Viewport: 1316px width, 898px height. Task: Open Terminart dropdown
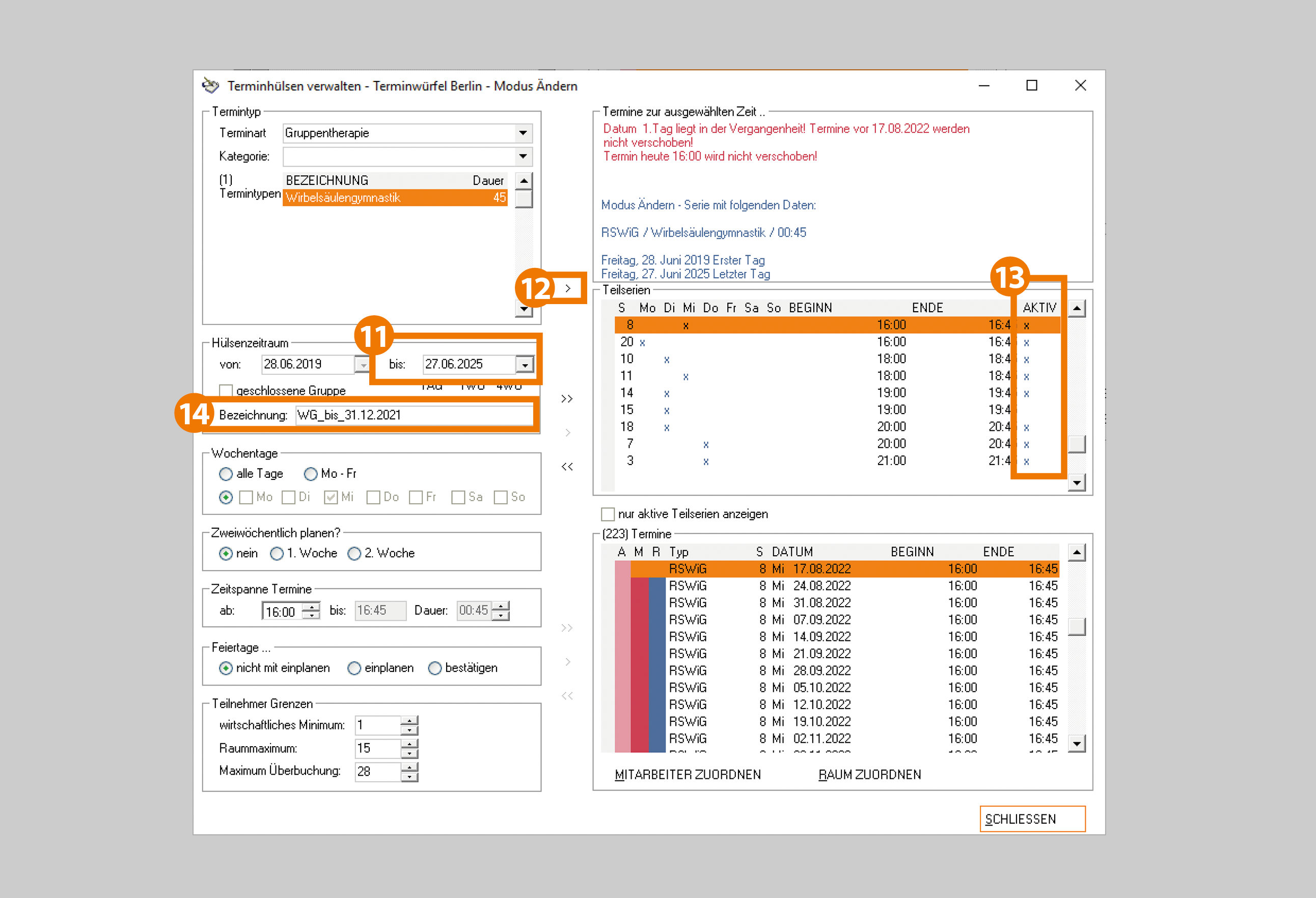pos(523,133)
